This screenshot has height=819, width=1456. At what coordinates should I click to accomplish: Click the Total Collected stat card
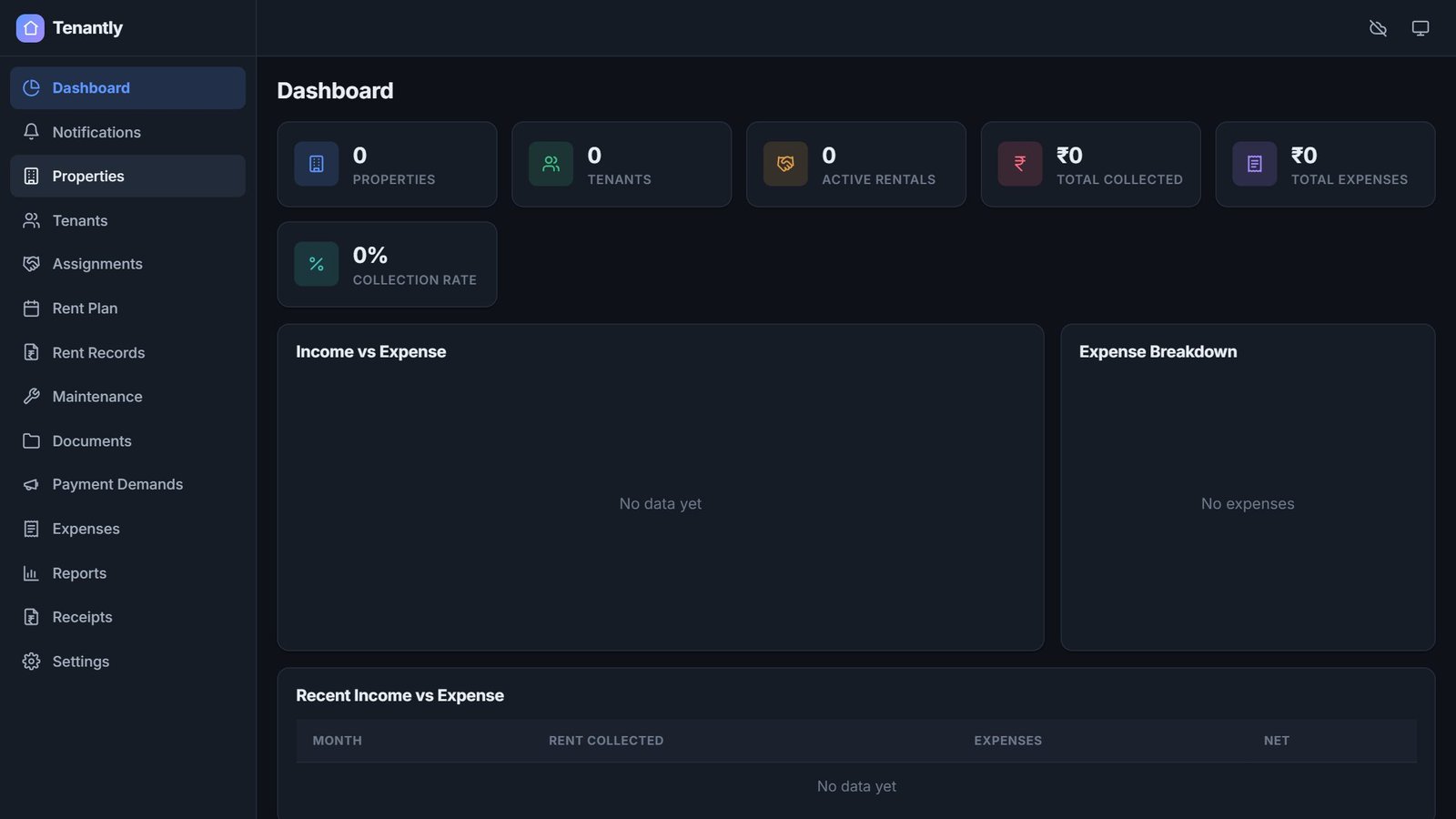1091,165
